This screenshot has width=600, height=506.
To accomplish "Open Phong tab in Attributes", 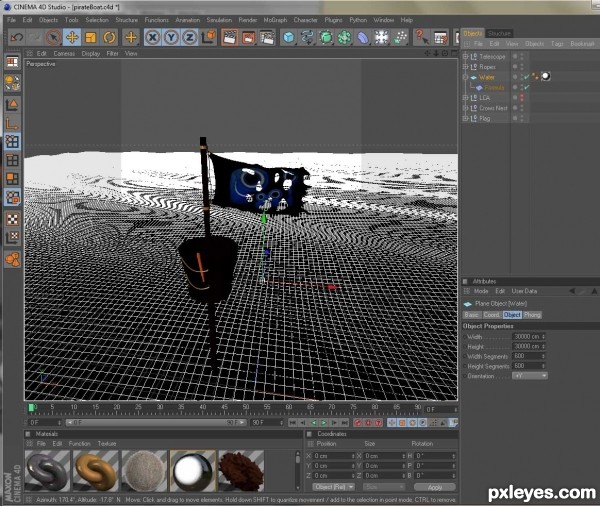I will click(x=532, y=315).
